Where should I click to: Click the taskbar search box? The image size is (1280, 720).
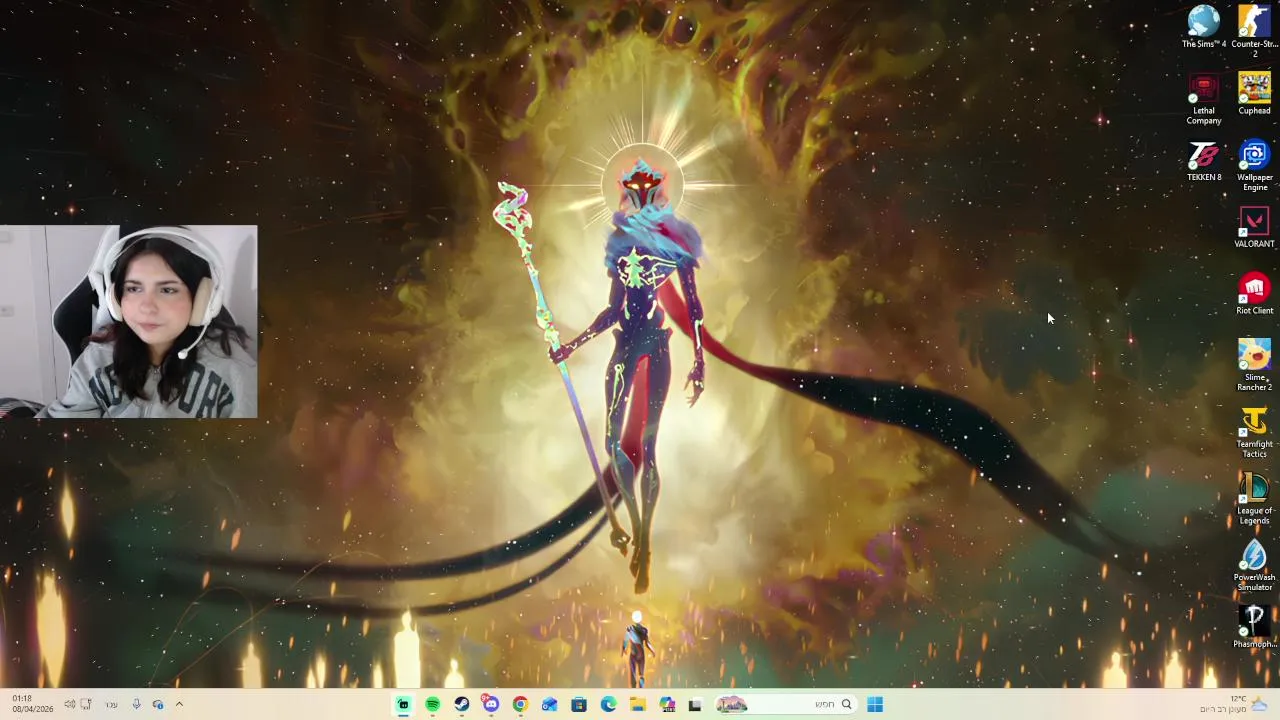[785, 705]
